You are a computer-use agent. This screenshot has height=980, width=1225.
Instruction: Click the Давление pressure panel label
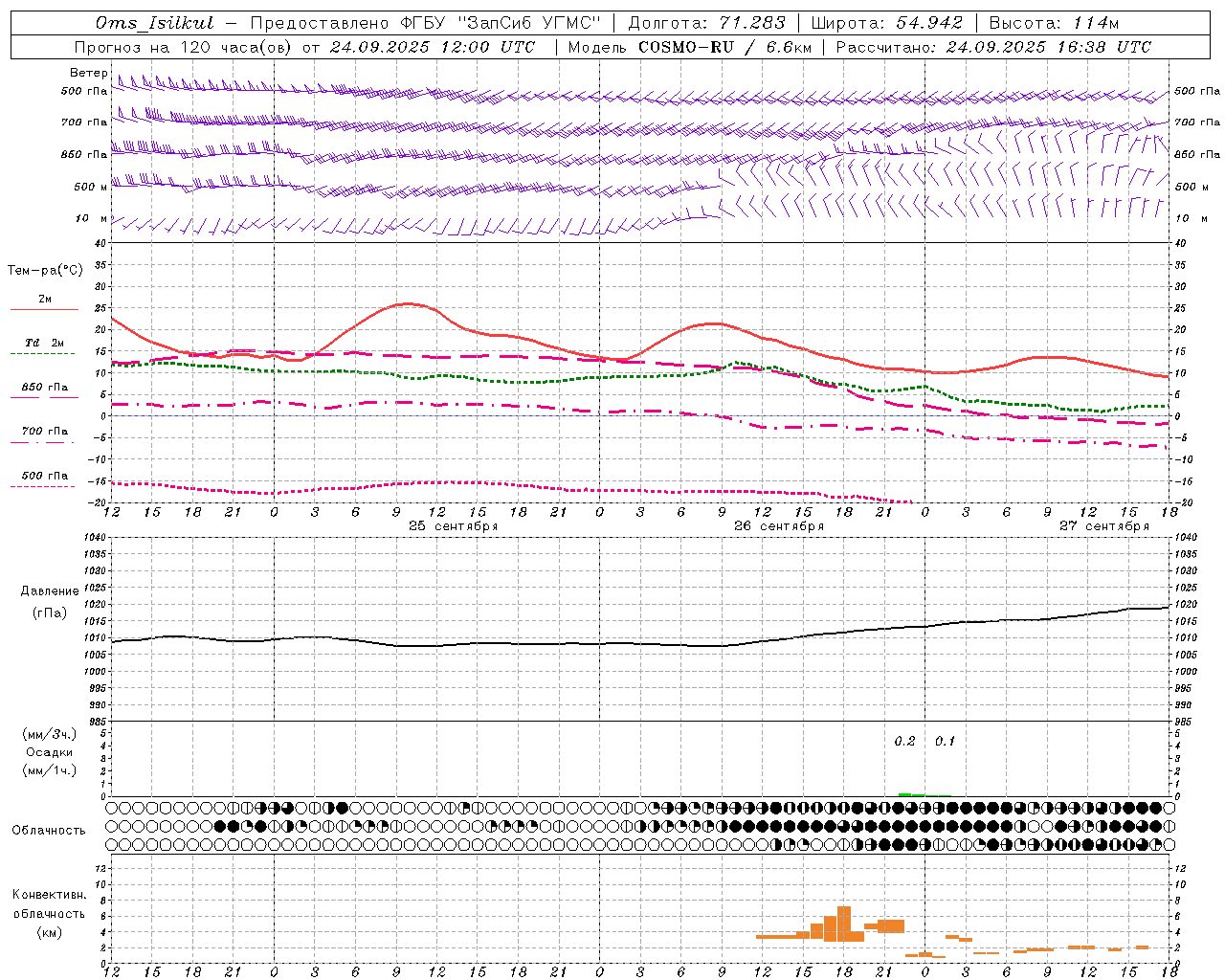click(x=50, y=591)
